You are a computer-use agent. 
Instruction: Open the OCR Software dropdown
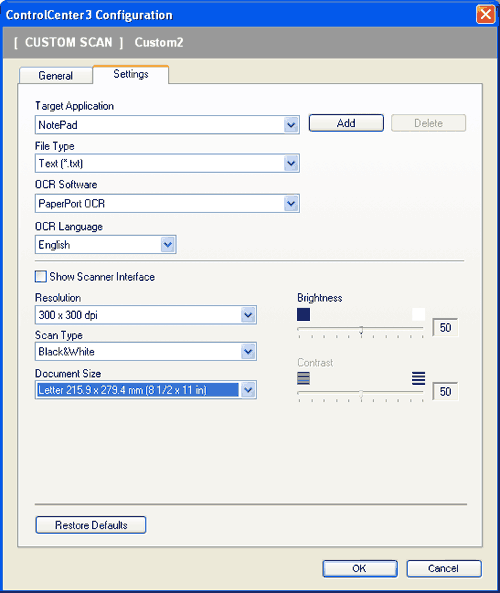(291, 203)
